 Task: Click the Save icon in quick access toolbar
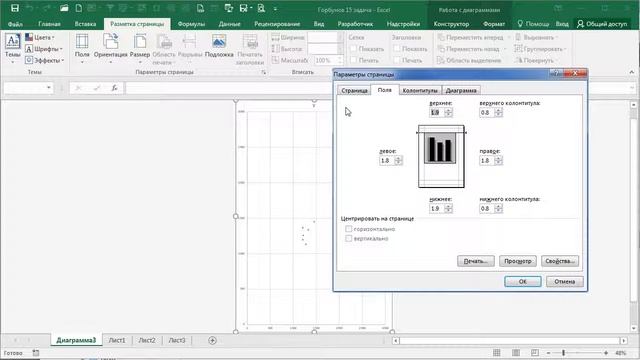point(15,8)
